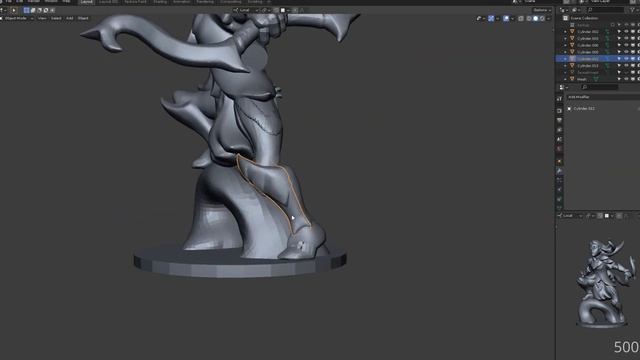Viewport: 640px width, 360px height.
Task: Click the snap magnet icon in the main viewport header
Action: tap(276, 10)
